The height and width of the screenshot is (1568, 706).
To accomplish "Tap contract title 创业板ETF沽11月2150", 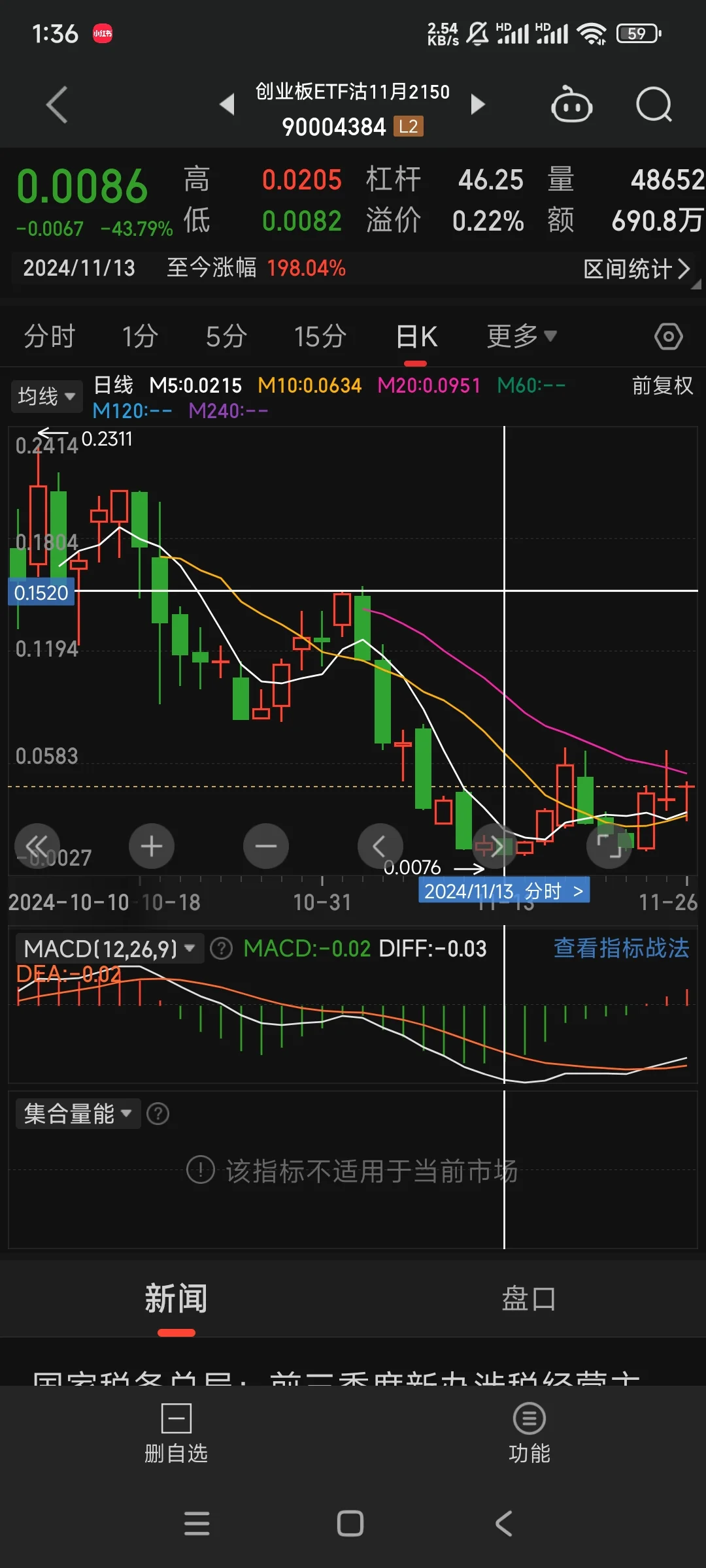I will (x=352, y=91).
